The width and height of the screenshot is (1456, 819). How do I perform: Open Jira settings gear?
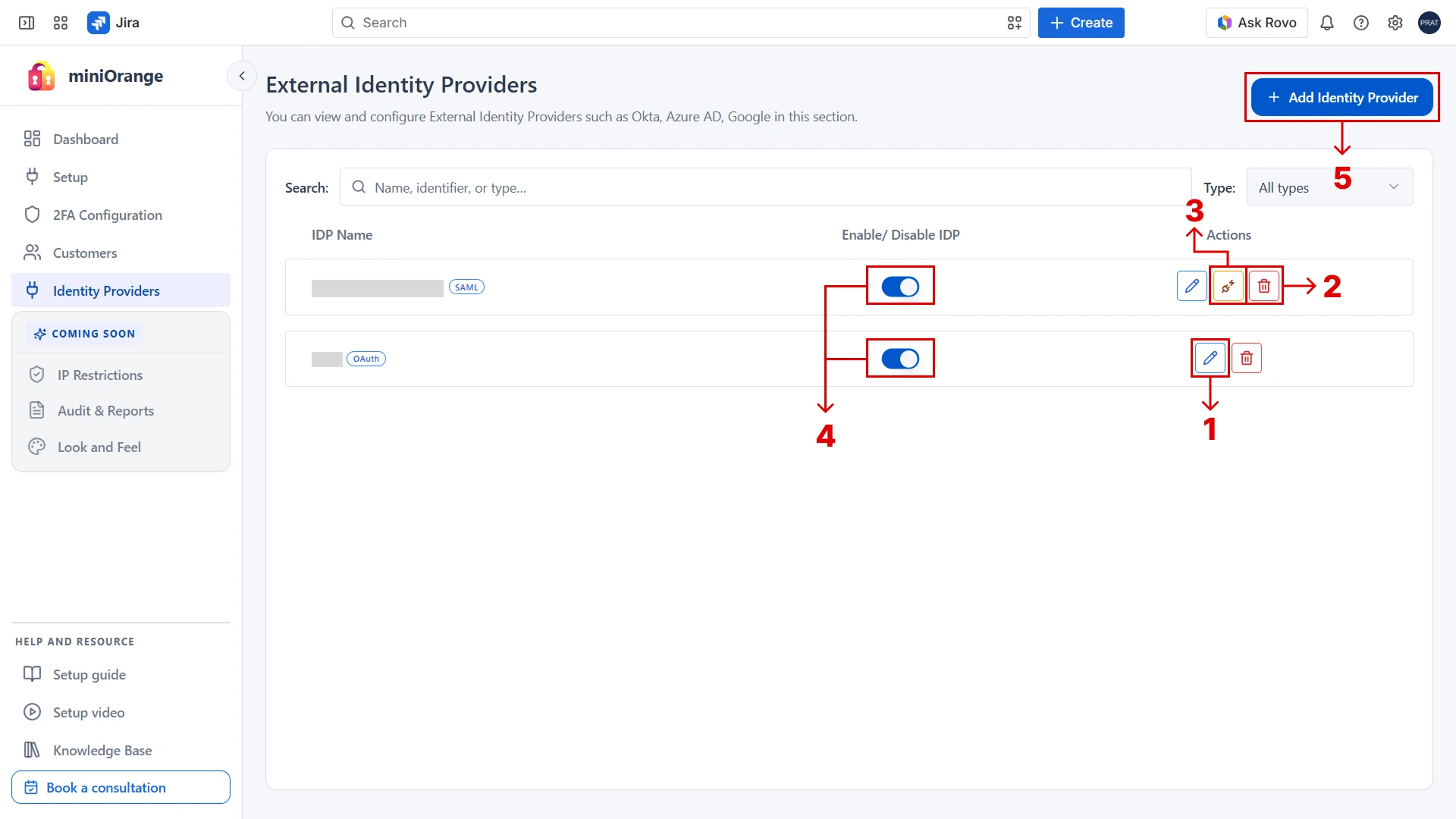pos(1395,23)
